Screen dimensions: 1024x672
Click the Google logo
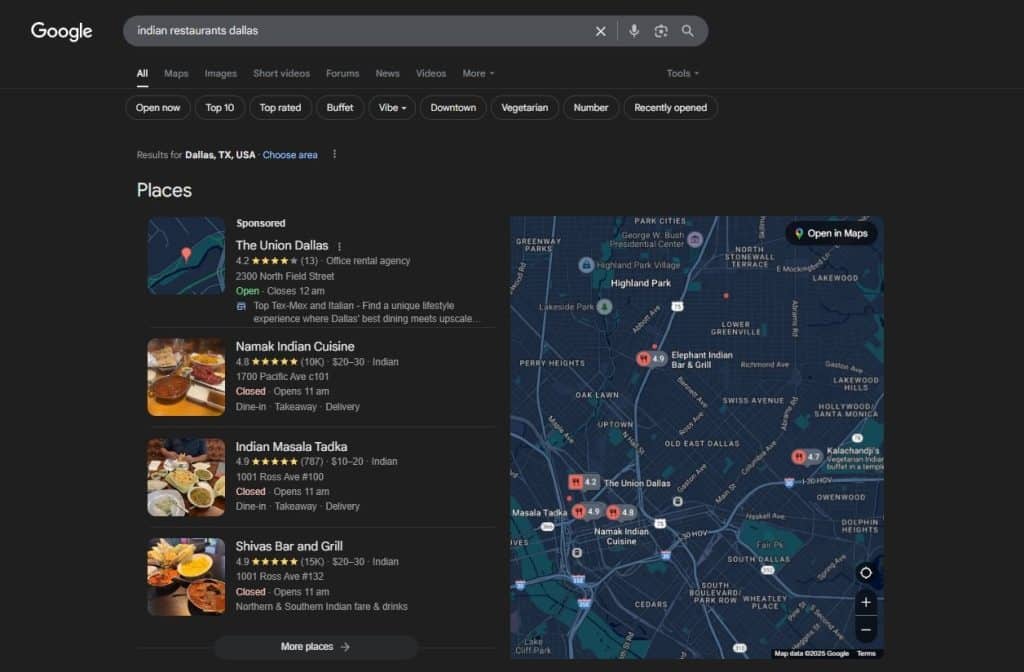coord(61,31)
